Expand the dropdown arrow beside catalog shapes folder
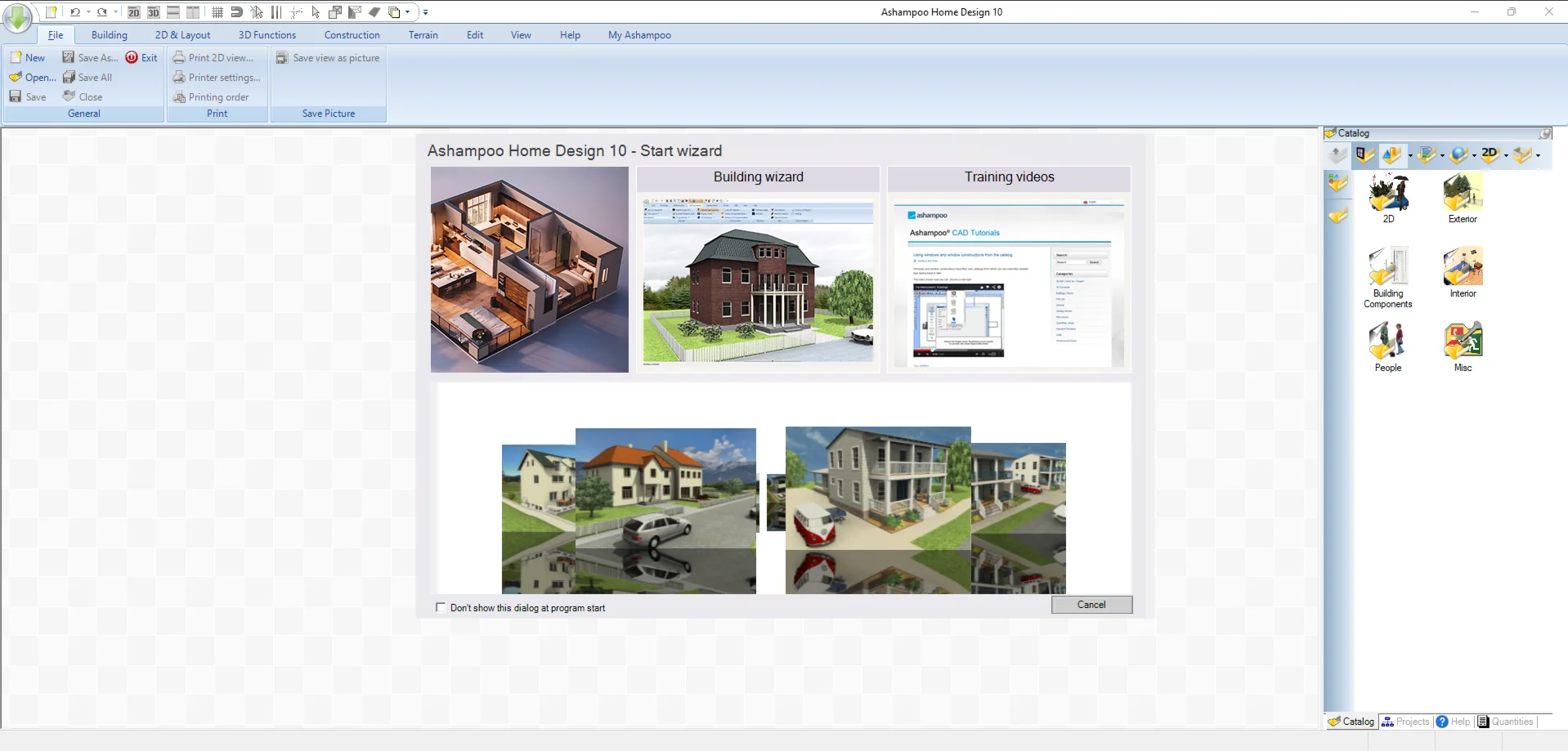The height and width of the screenshot is (751, 1568). pos(1410,155)
